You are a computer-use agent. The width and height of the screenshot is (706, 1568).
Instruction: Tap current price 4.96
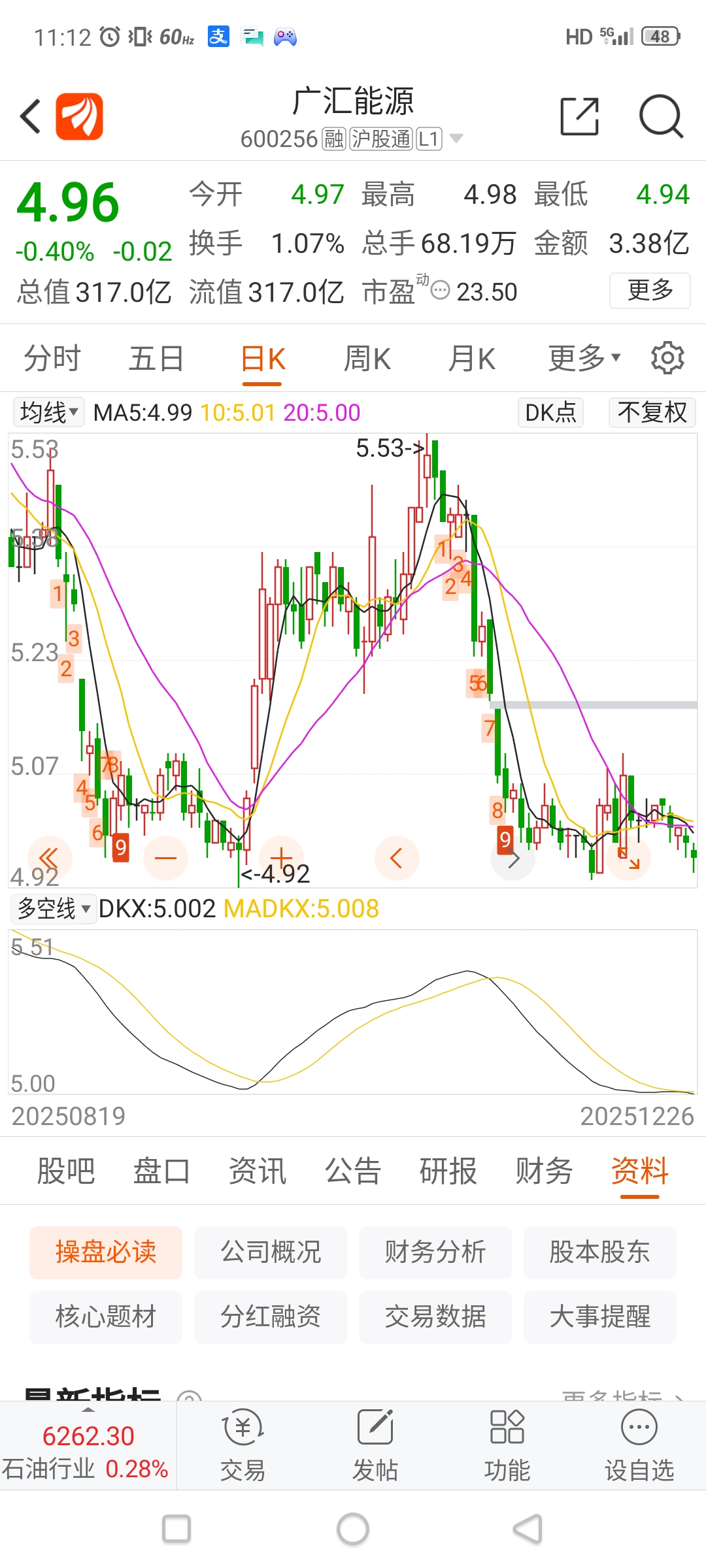[x=68, y=203]
